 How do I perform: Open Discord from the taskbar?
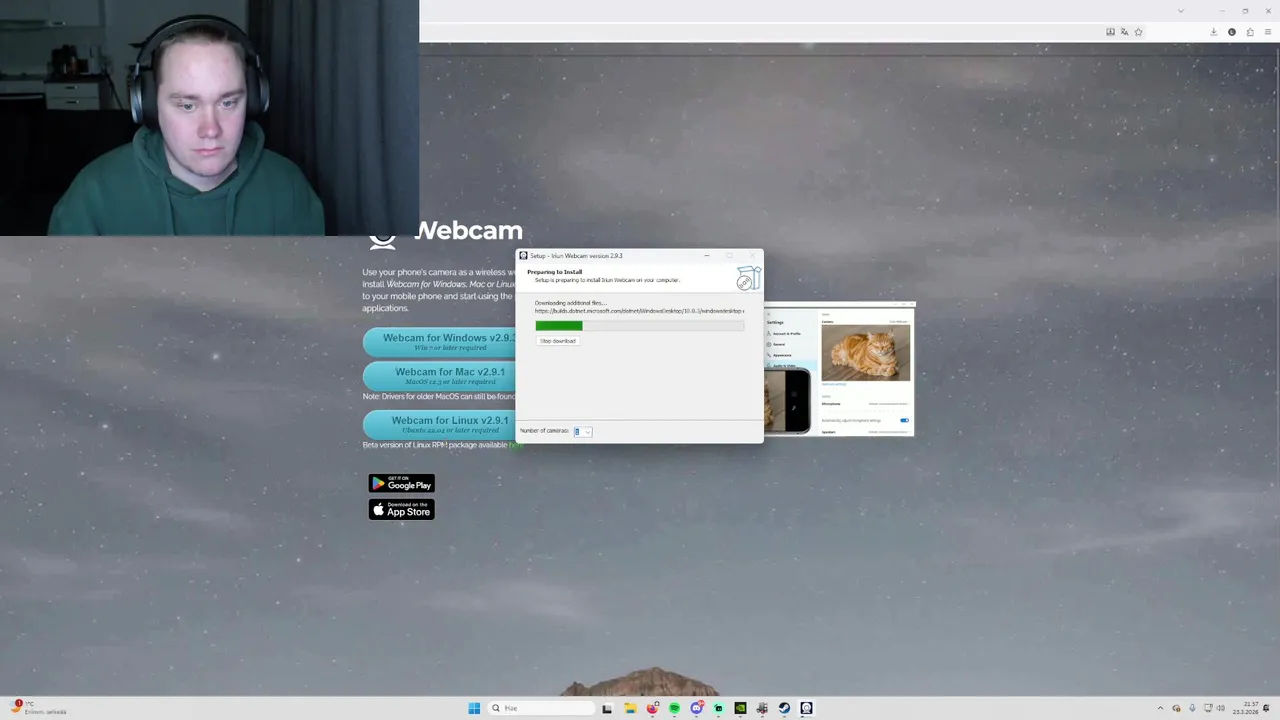click(696, 708)
